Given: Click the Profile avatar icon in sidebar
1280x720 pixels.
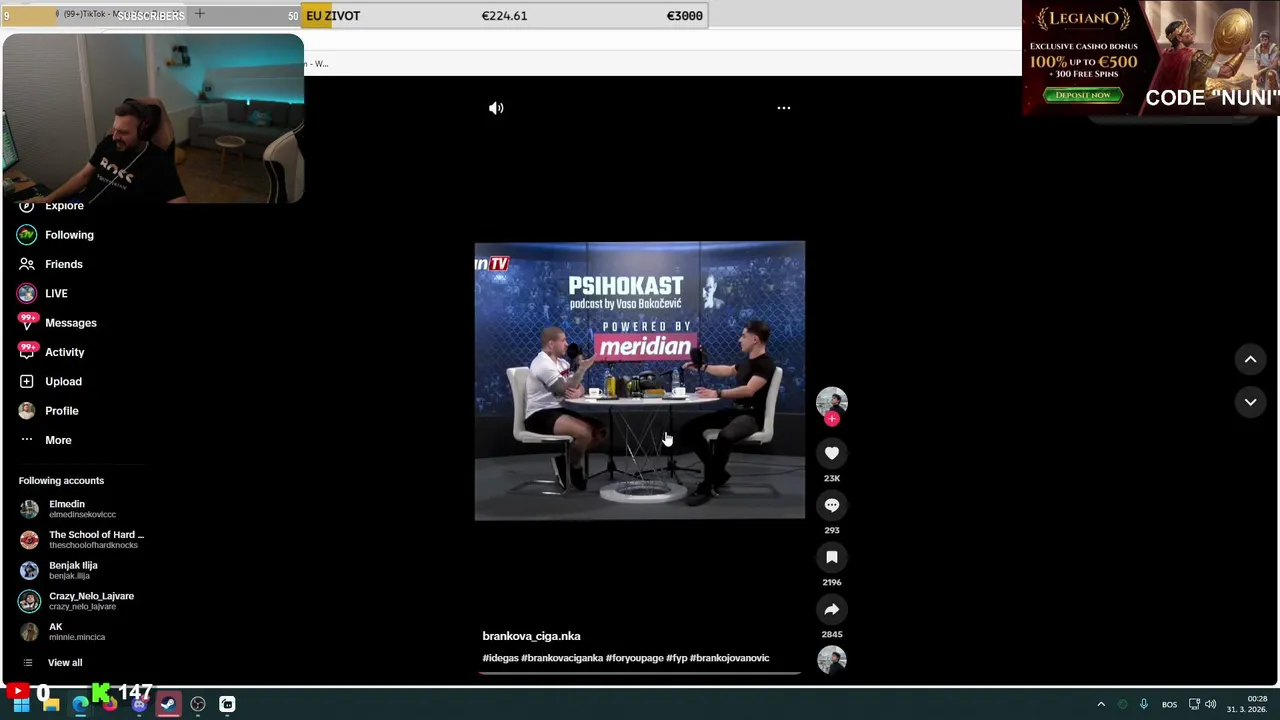Looking at the screenshot, I should tap(27, 411).
